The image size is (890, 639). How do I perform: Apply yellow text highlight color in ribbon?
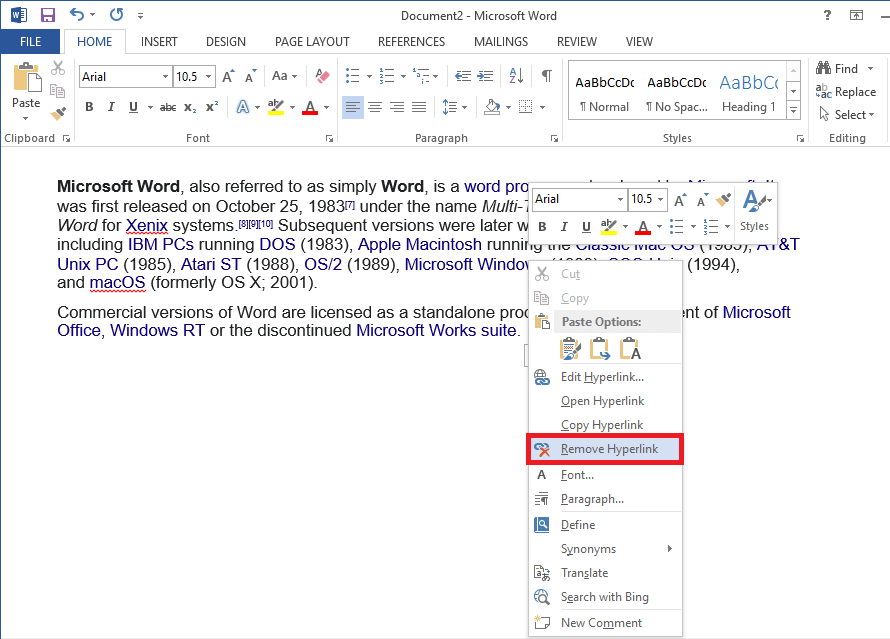[276, 107]
